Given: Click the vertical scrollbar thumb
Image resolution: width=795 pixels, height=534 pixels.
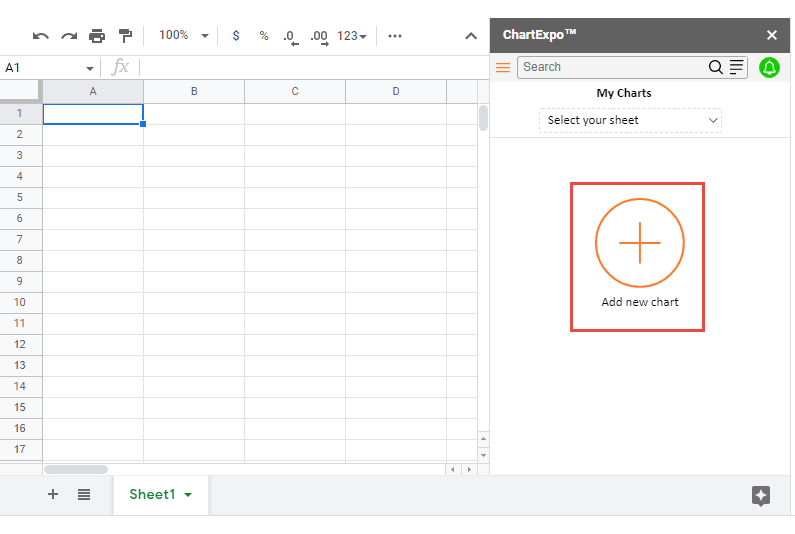Looking at the screenshot, I should (x=483, y=118).
